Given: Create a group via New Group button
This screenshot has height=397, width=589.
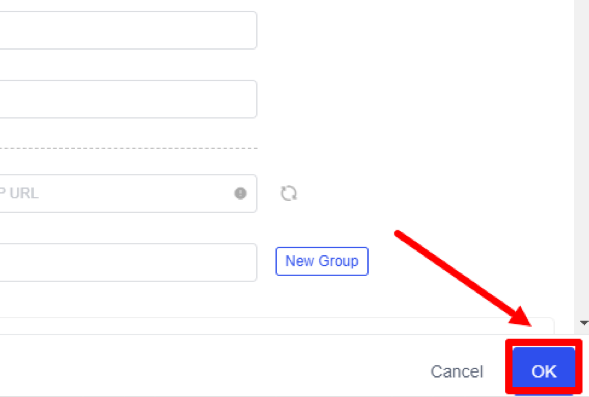Looking at the screenshot, I should (x=322, y=261).
